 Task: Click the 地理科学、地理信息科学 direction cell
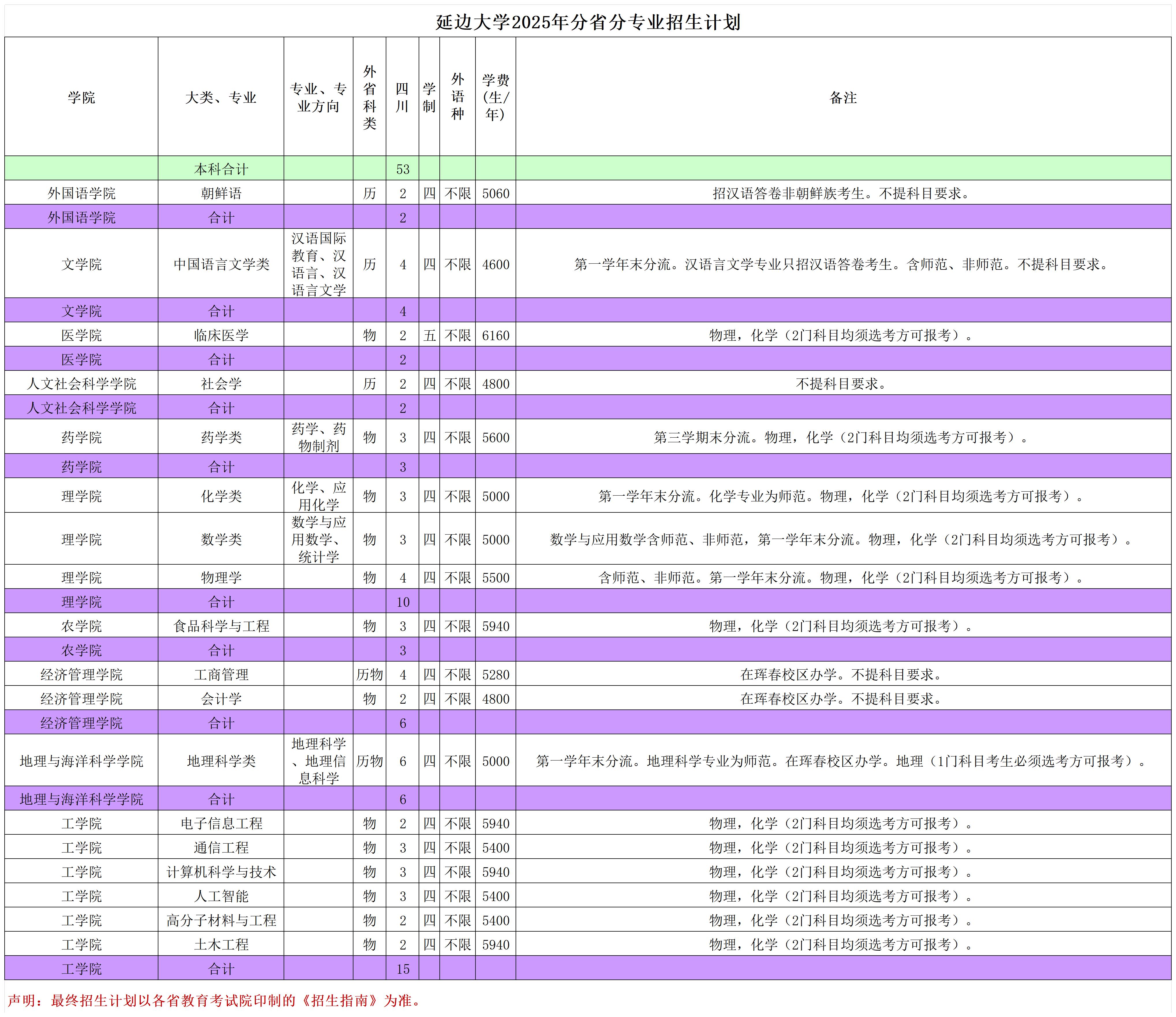pos(319,761)
